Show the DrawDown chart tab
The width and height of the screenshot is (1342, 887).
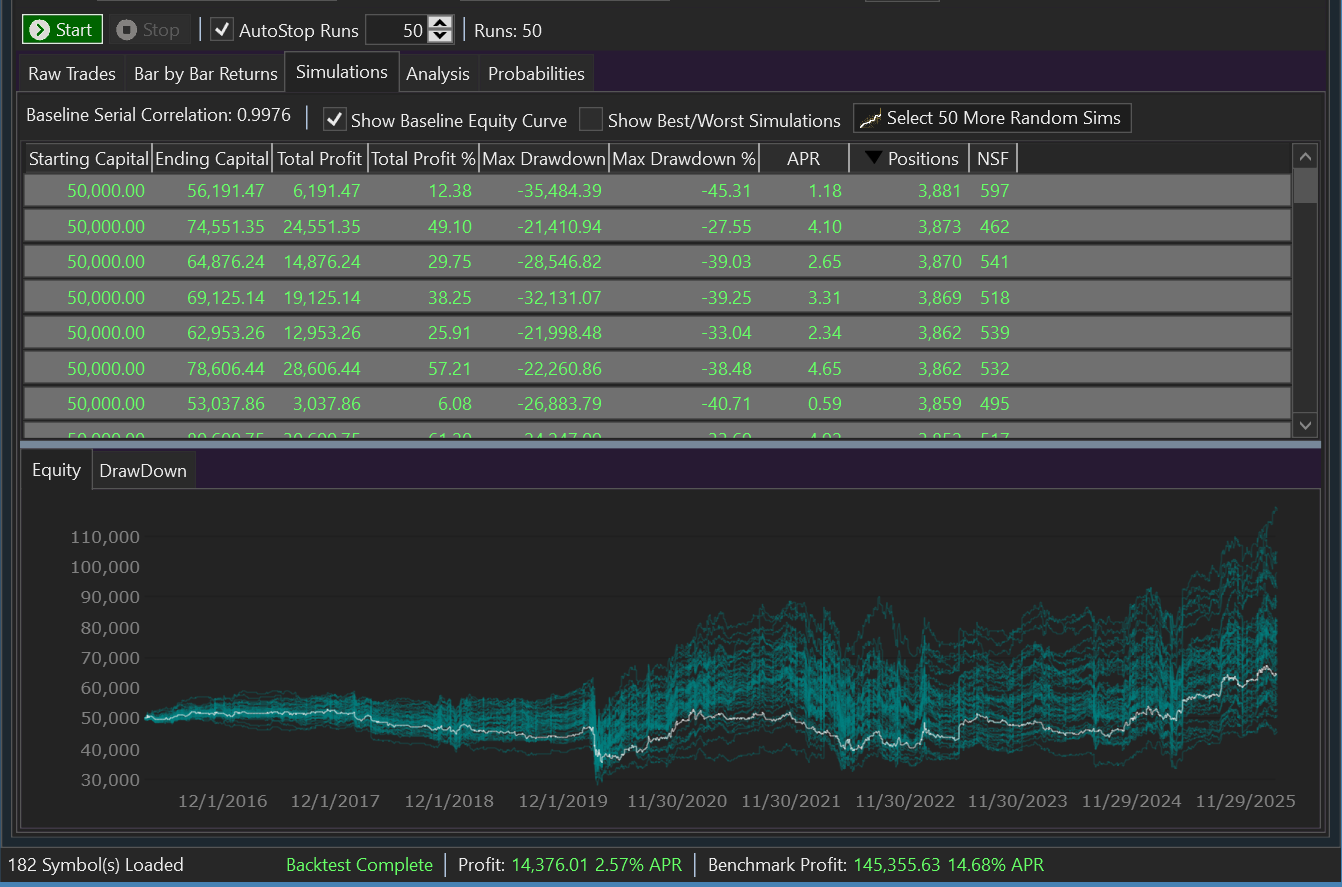143,471
